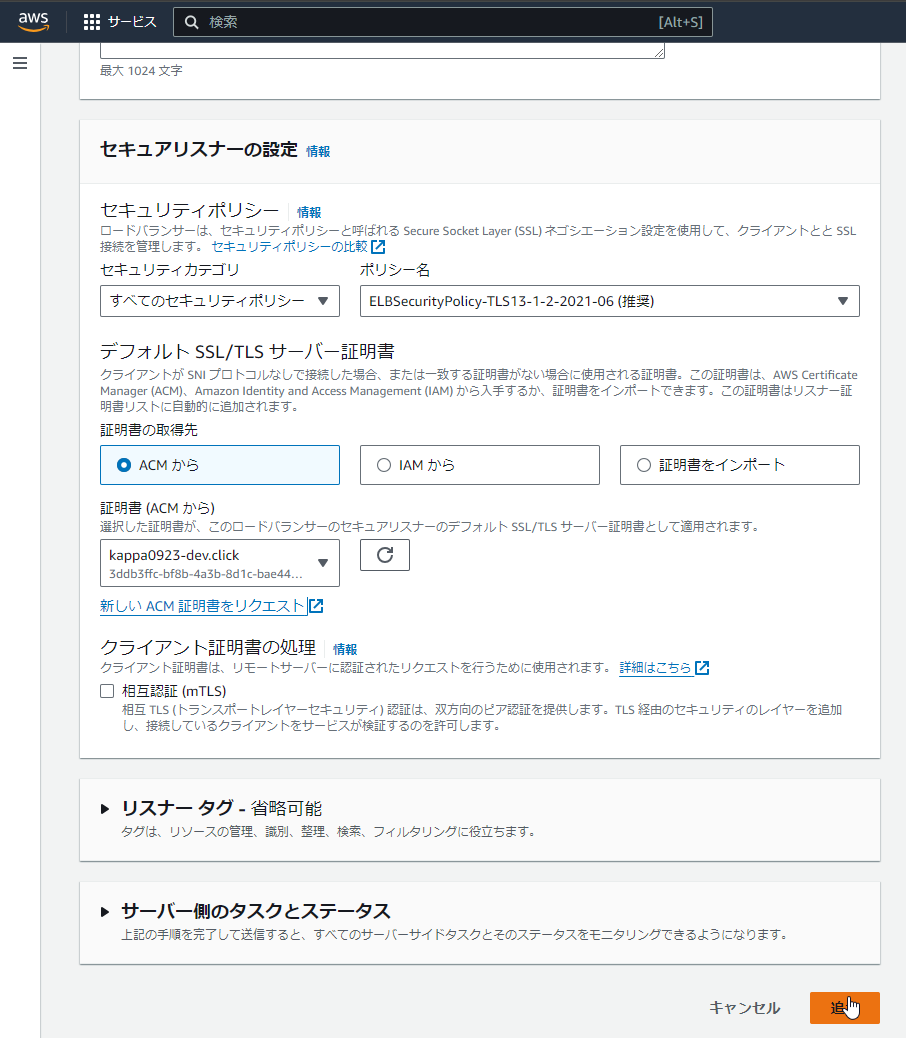The image size is (906, 1038).
Task: Enable the 相互認証 (mTLS) checkbox
Action: coord(107,691)
